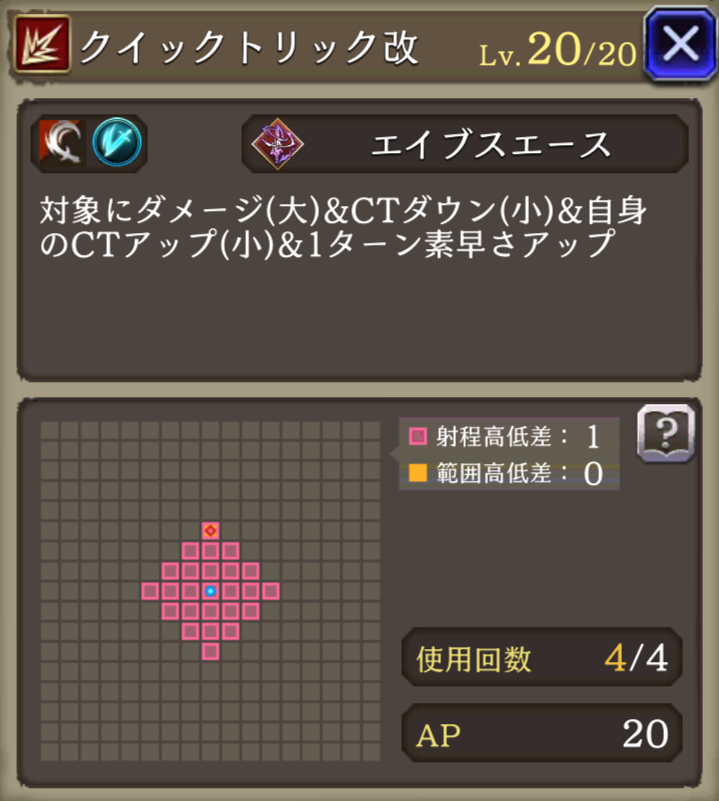Tap the teal dagger element icon
Image resolution: width=719 pixels, height=801 pixels.
[117, 143]
